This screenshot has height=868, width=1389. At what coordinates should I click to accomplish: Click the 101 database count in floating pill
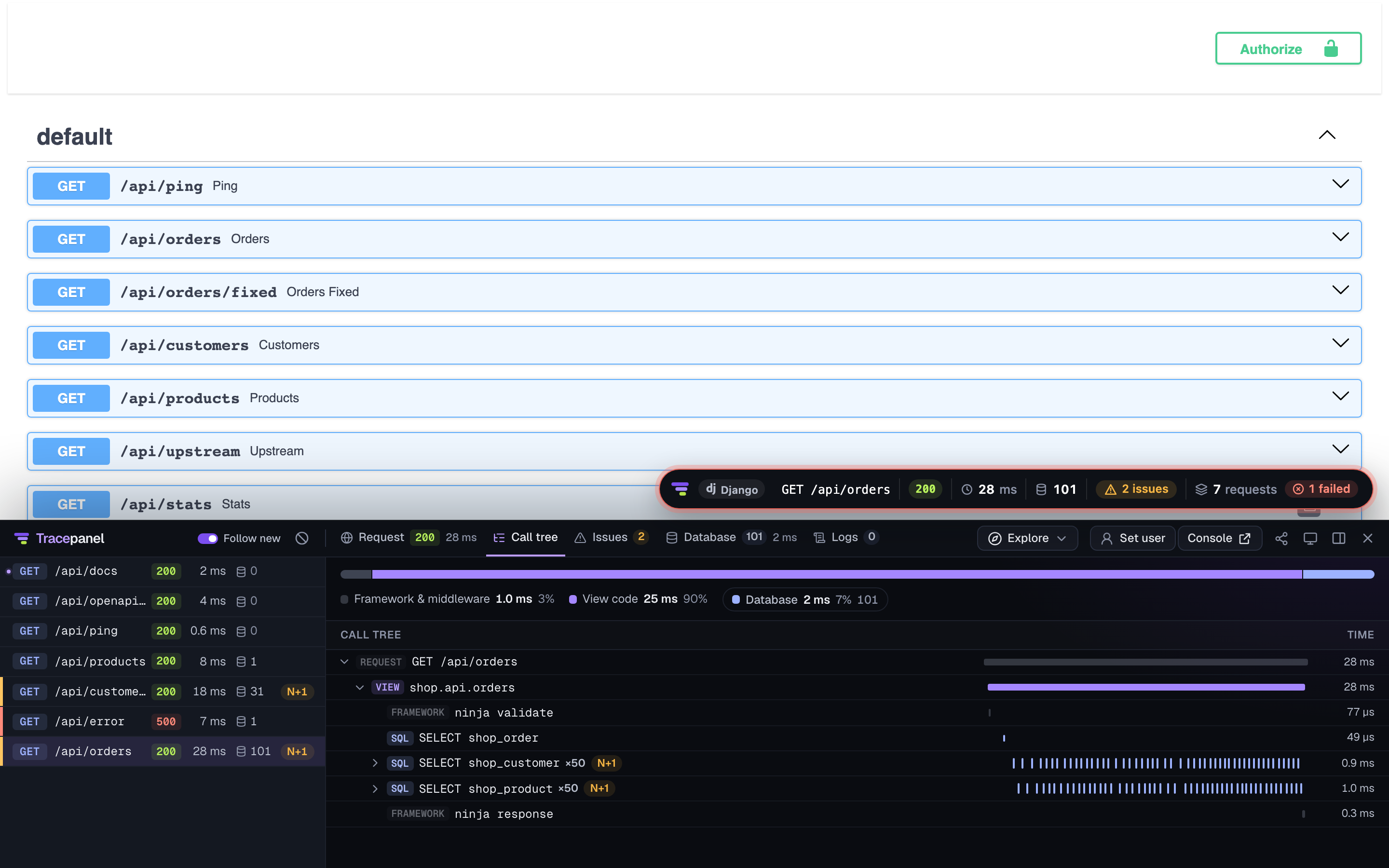pyautogui.click(x=1056, y=489)
